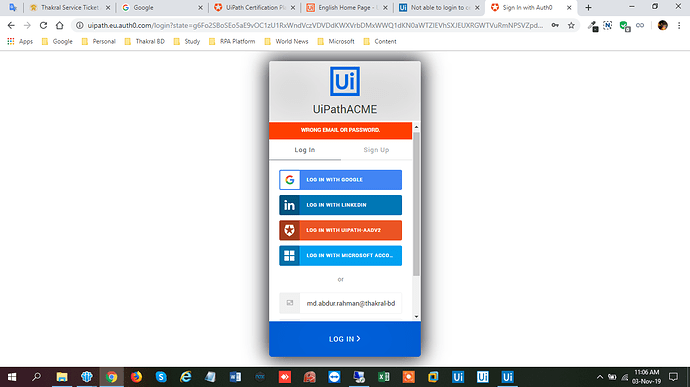
Task: Open Skype from the taskbar
Action: click(x=161, y=377)
